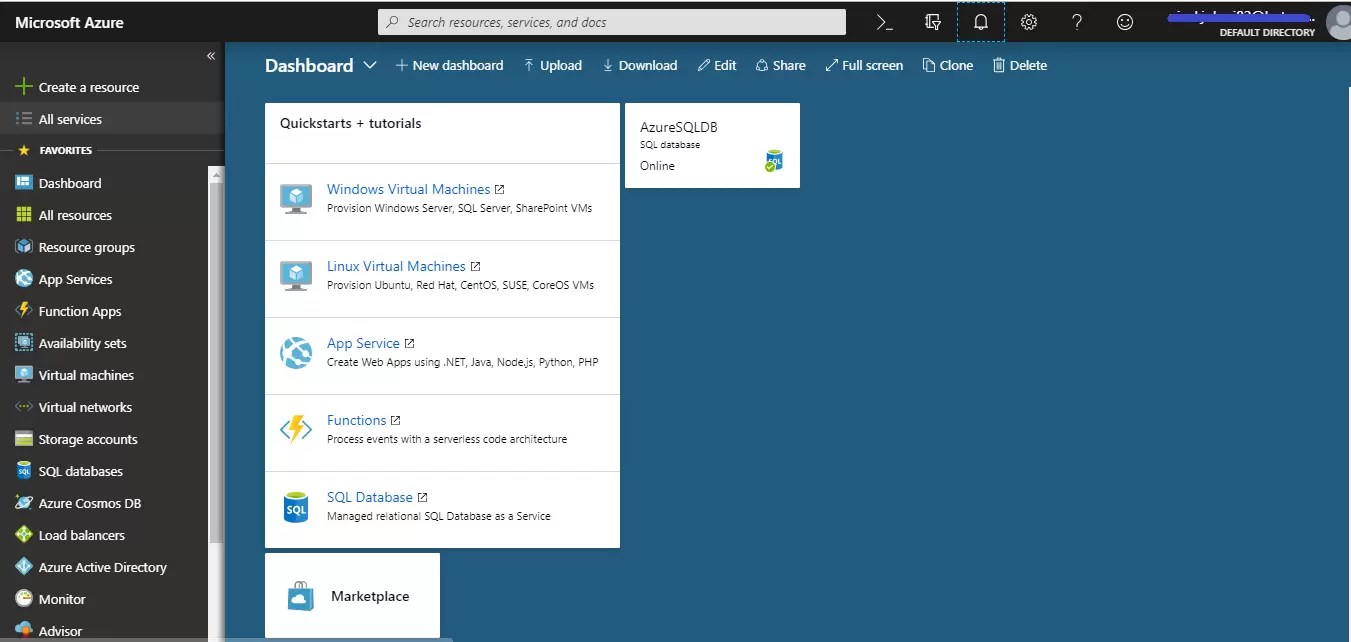
Task: Click the Azure Active Directory sidebar icon
Action: (24, 567)
